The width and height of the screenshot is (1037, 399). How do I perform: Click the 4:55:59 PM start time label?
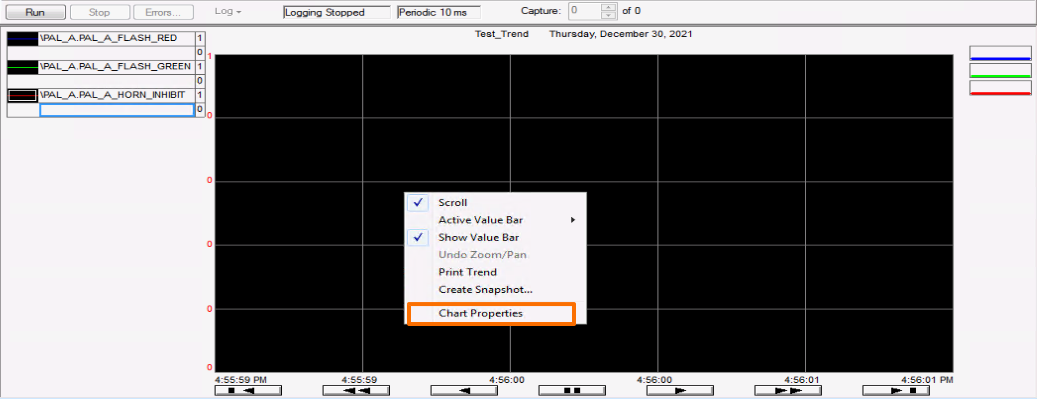point(241,380)
